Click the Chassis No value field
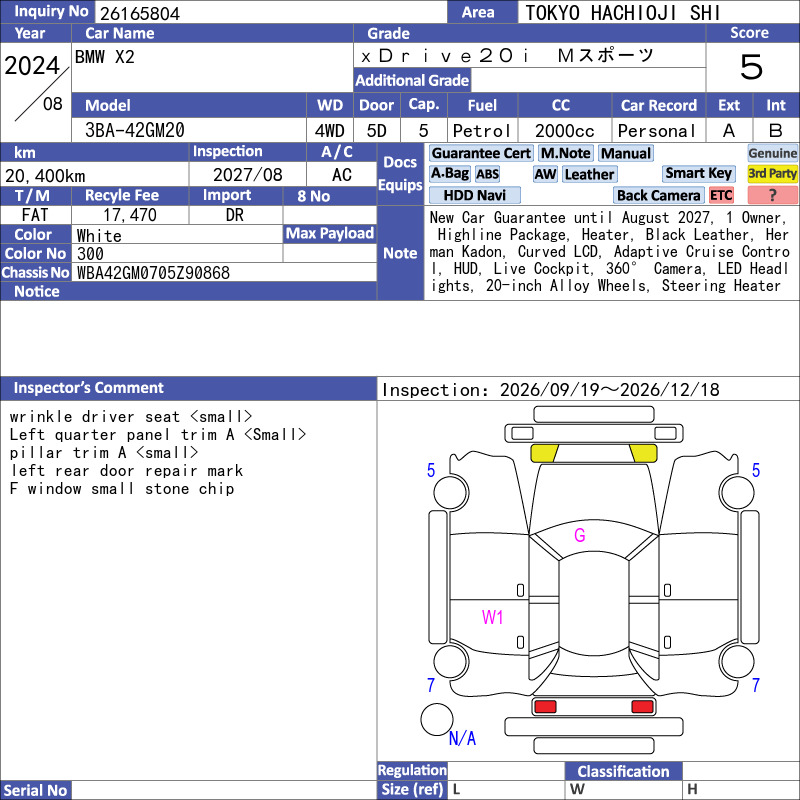The width and height of the screenshot is (800, 800). [x=226, y=272]
